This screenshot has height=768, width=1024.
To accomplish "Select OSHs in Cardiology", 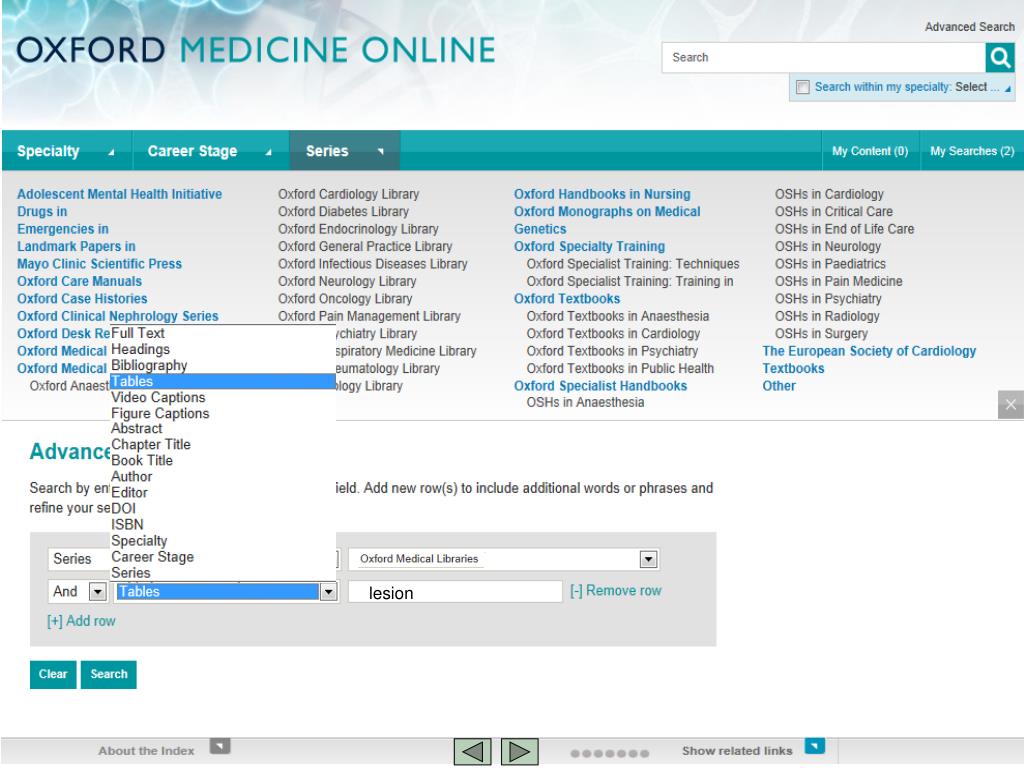I will point(829,194).
